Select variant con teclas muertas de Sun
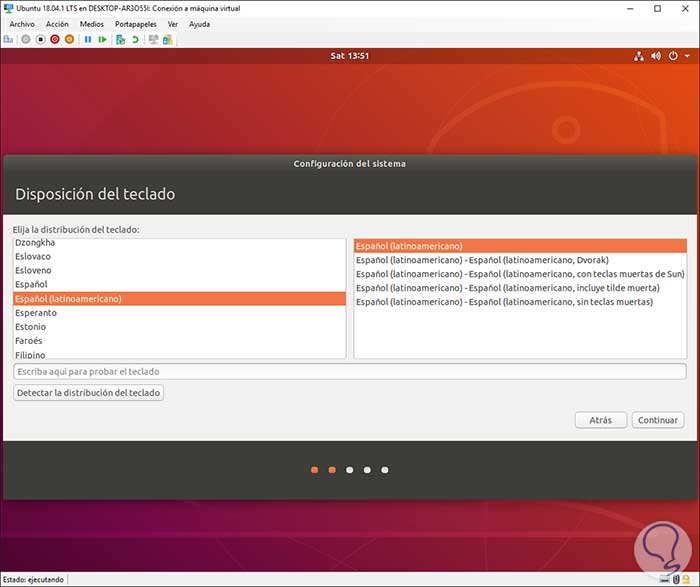The width and height of the screenshot is (700, 587). click(x=520, y=274)
